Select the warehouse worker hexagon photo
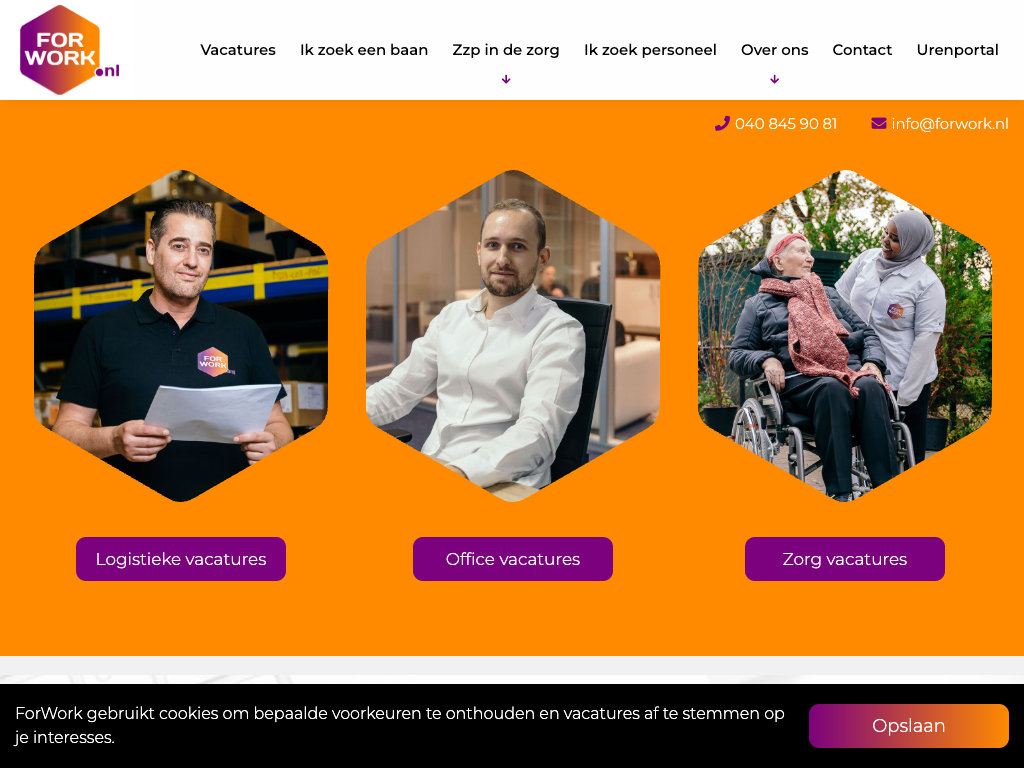The image size is (1024, 768). [x=181, y=336]
